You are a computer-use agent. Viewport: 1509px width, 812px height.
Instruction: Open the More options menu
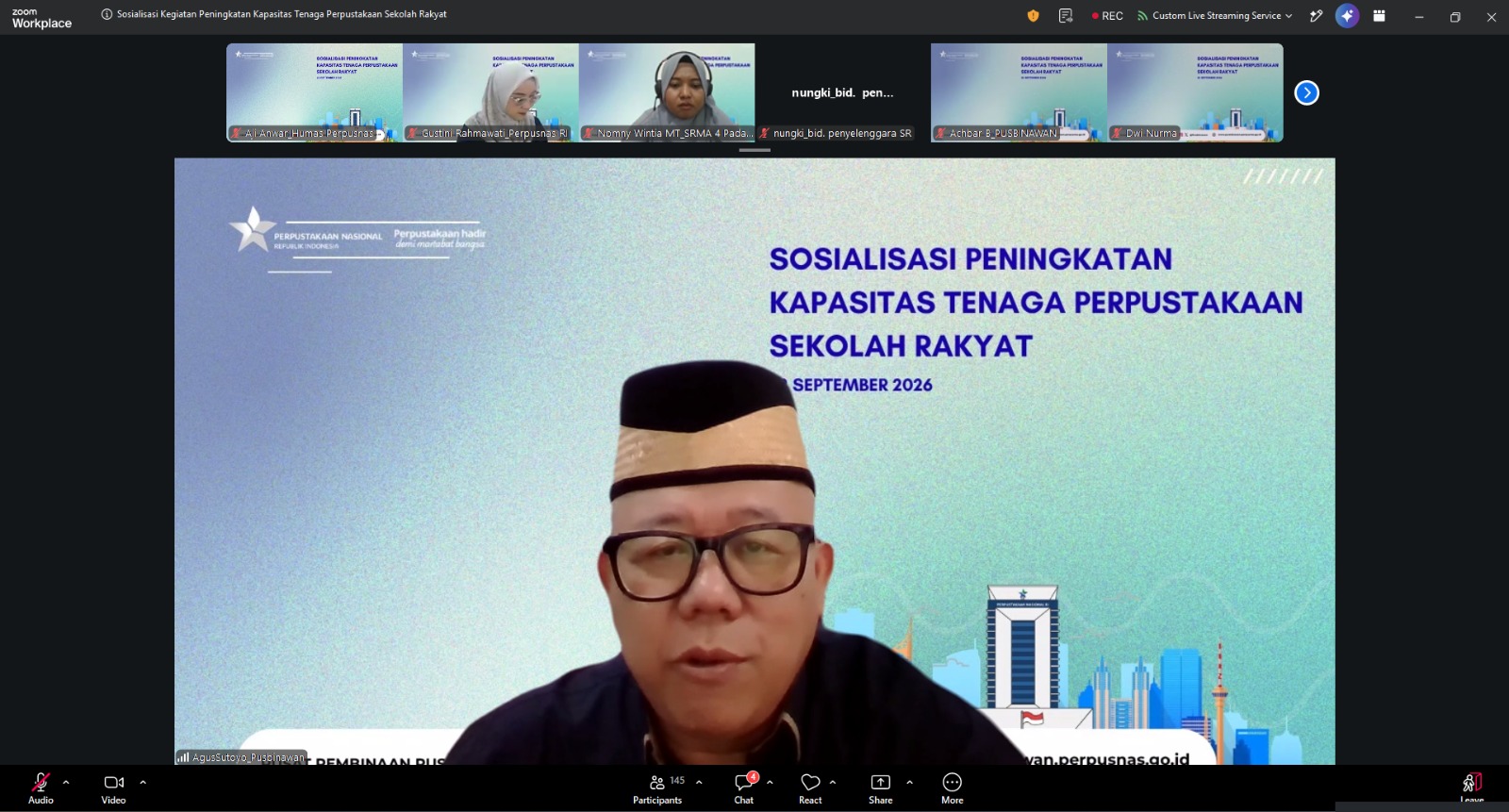[953, 789]
